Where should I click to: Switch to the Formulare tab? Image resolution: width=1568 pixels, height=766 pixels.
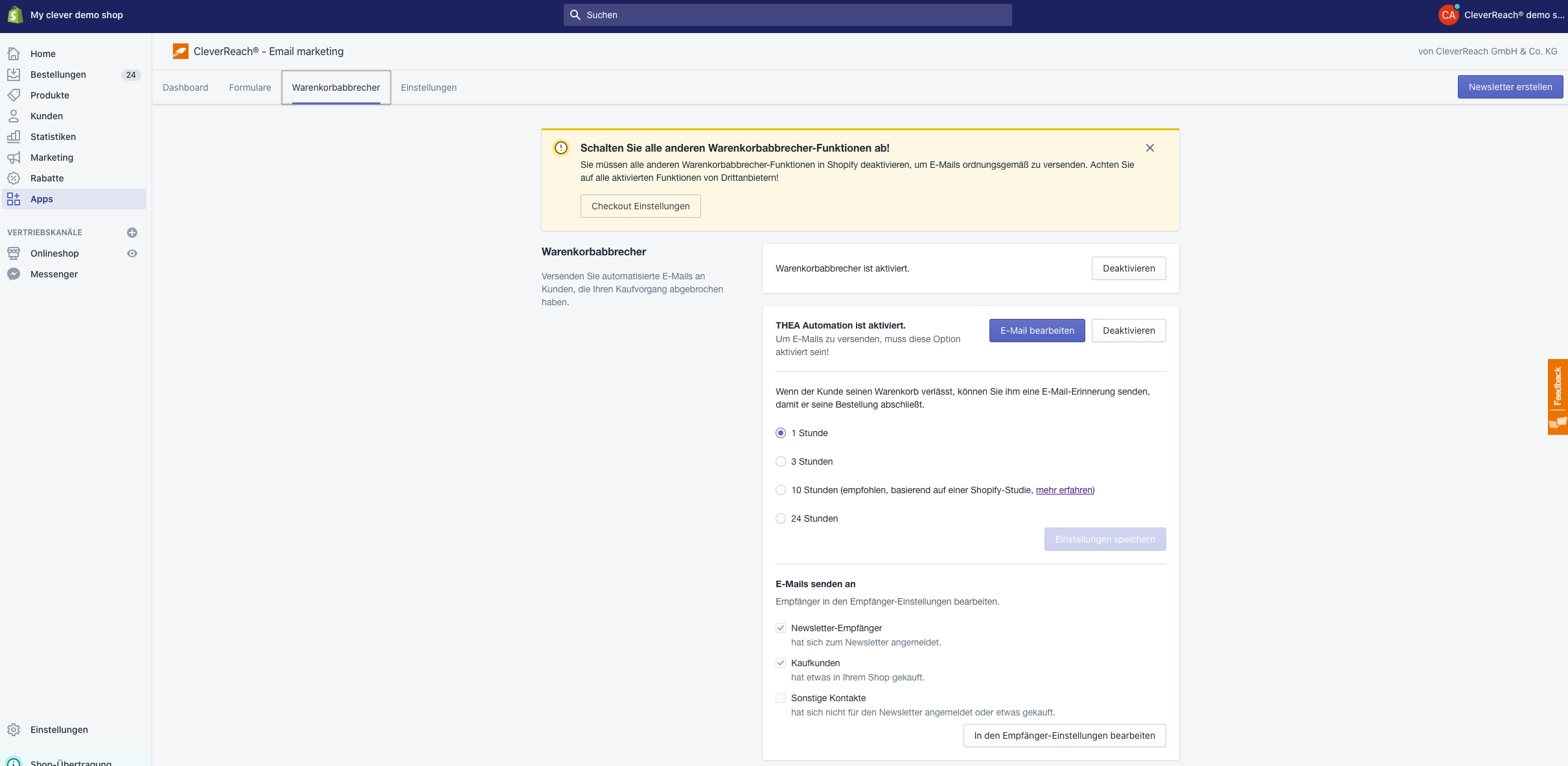[x=250, y=87]
